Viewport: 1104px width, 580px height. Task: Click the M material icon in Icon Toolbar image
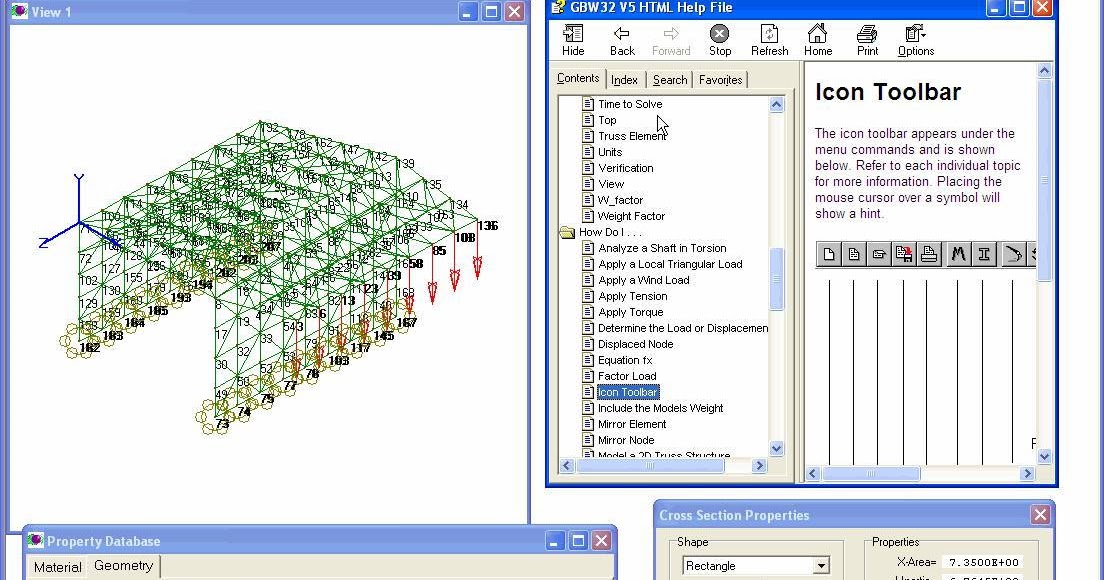coord(957,254)
